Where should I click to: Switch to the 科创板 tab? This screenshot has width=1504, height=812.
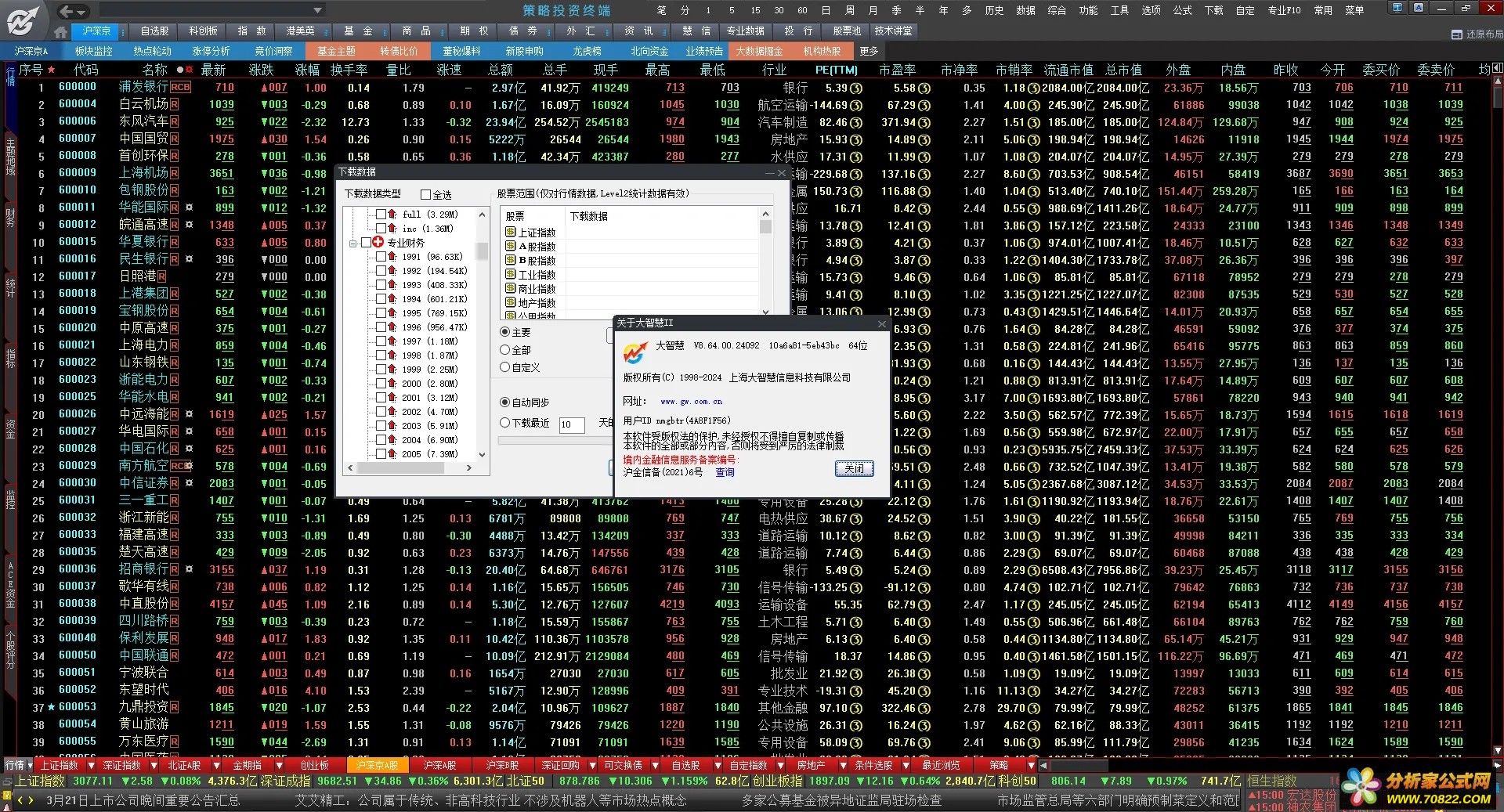[x=204, y=31]
